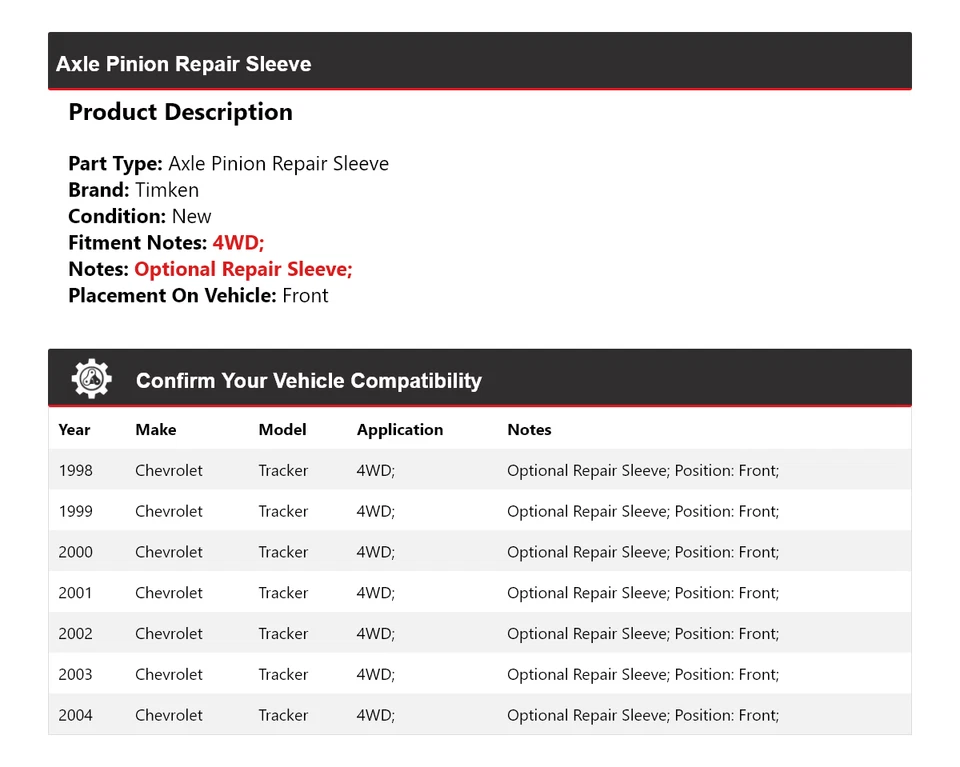The width and height of the screenshot is (960, 767).
Task: Select the Notes column header in table
Action: pos(529,430)
